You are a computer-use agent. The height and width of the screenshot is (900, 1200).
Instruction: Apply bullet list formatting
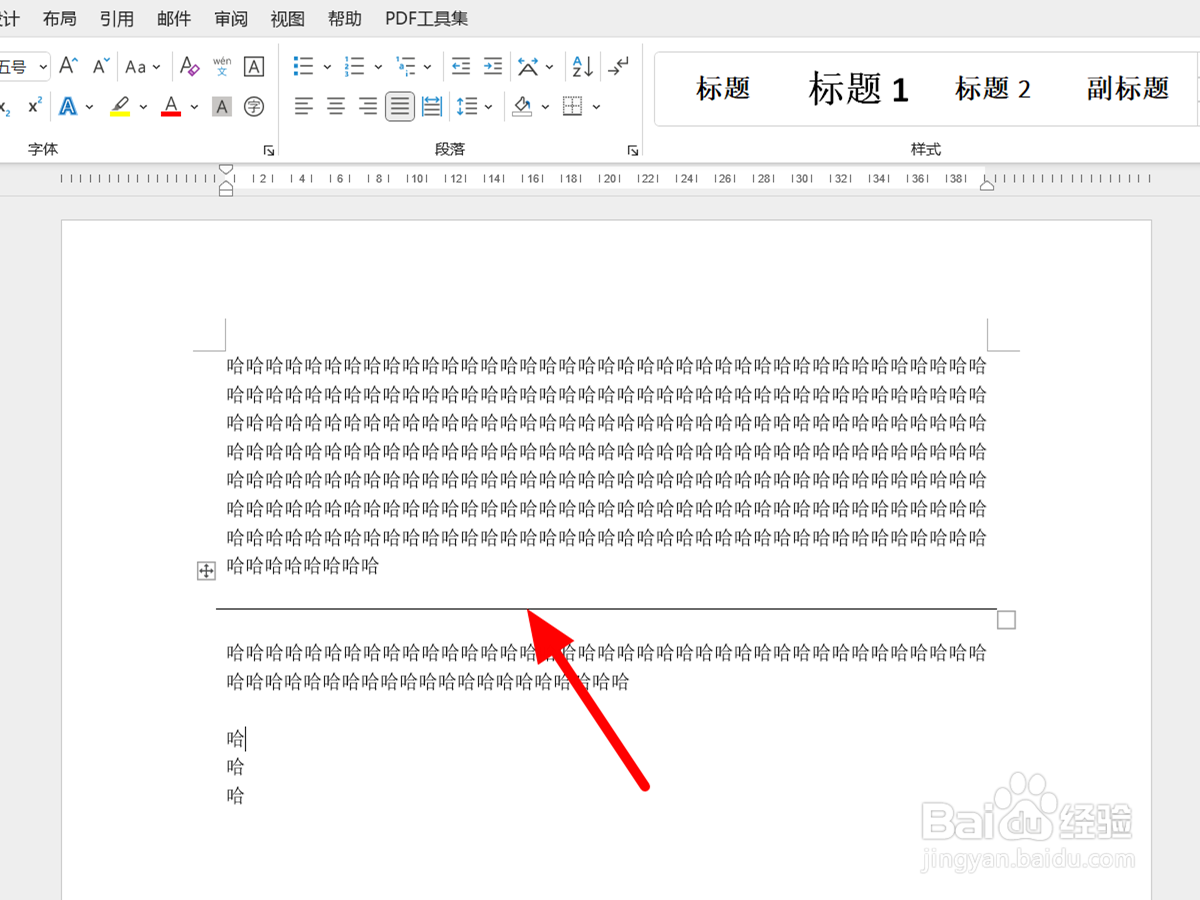pos(303,66)
